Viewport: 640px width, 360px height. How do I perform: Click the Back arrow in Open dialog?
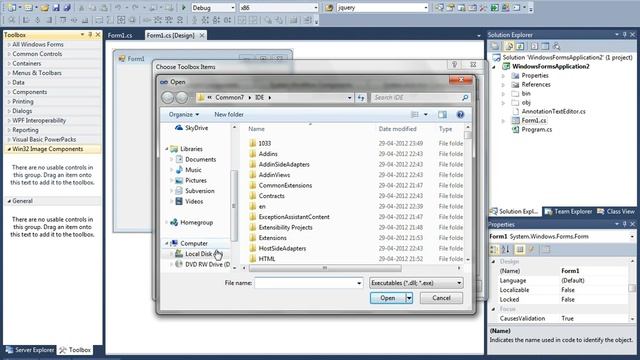(167, 98)
